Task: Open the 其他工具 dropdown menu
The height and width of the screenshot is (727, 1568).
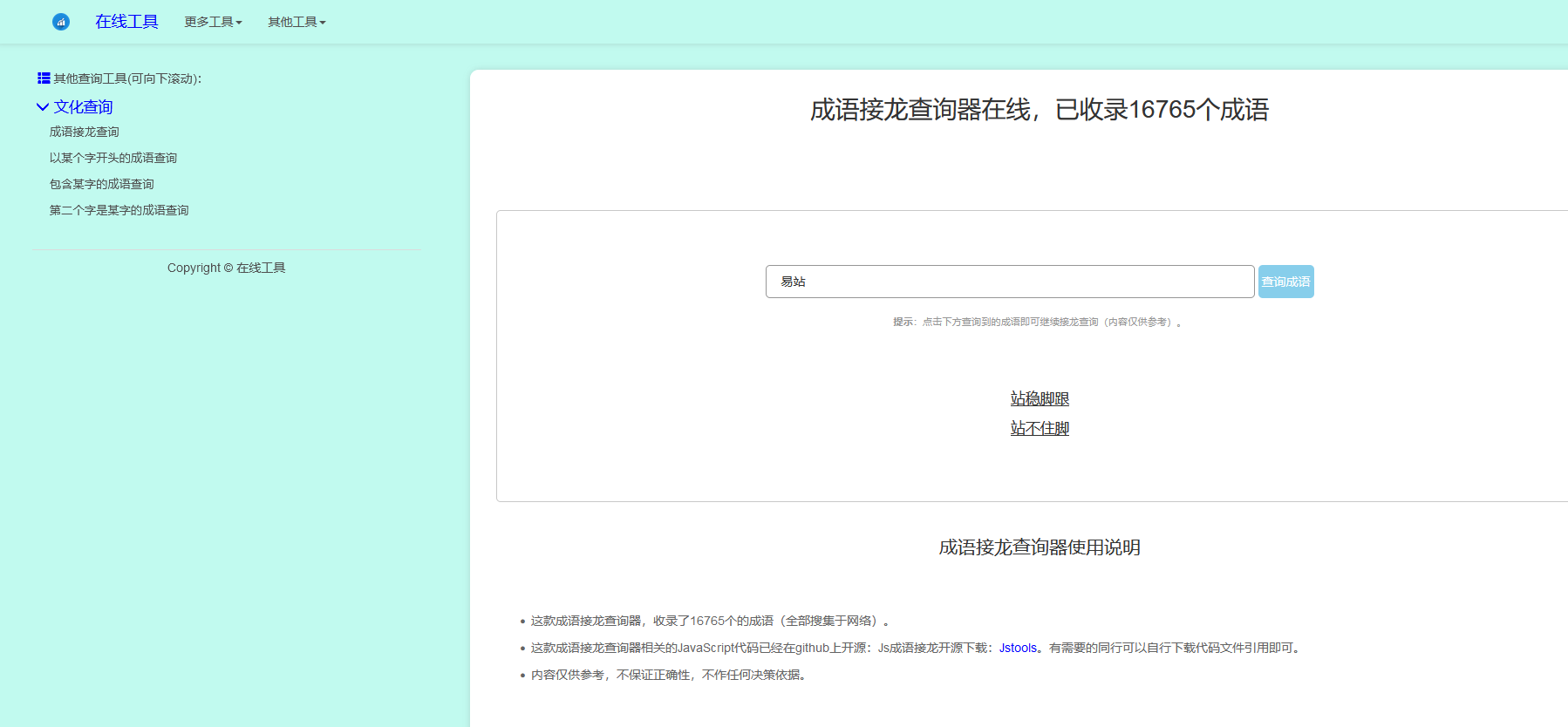Action: pos(297,22)
